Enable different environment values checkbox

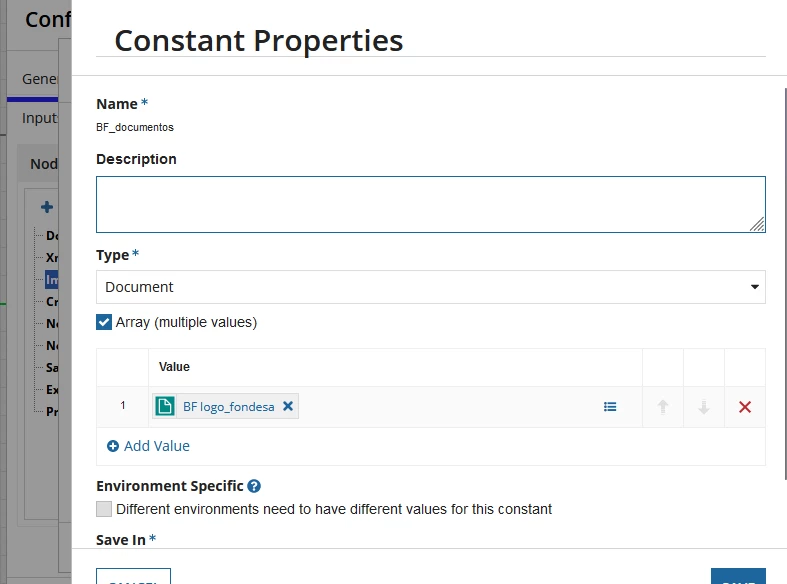[104, 509]
